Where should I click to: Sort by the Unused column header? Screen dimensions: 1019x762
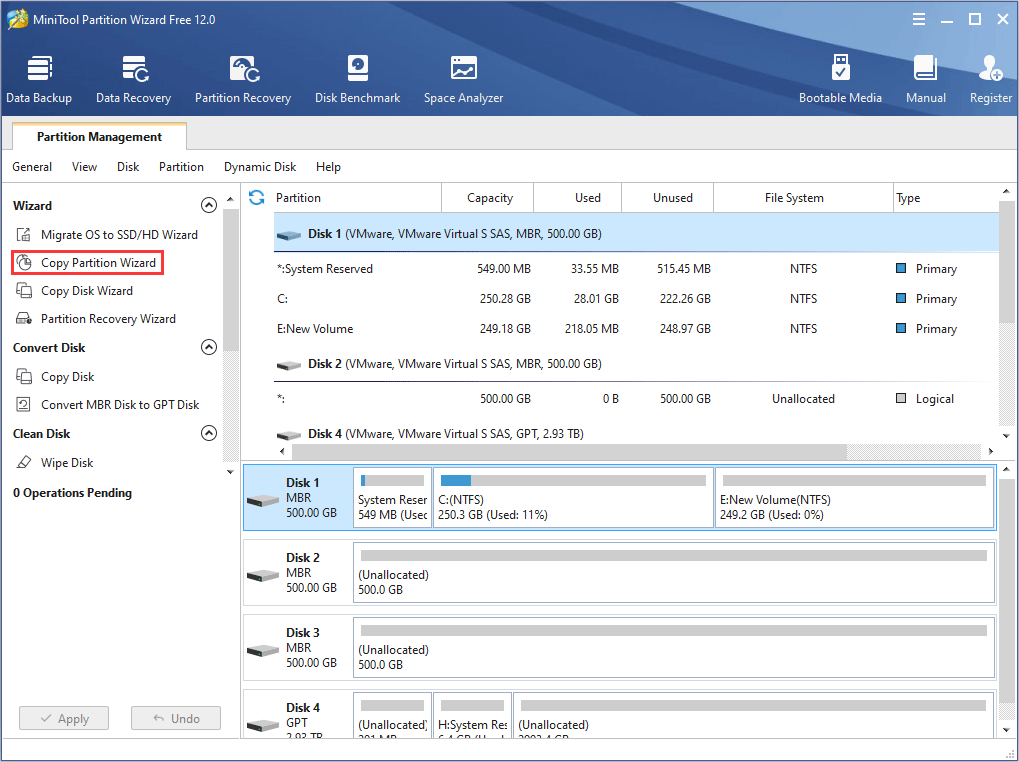point(667,197)
